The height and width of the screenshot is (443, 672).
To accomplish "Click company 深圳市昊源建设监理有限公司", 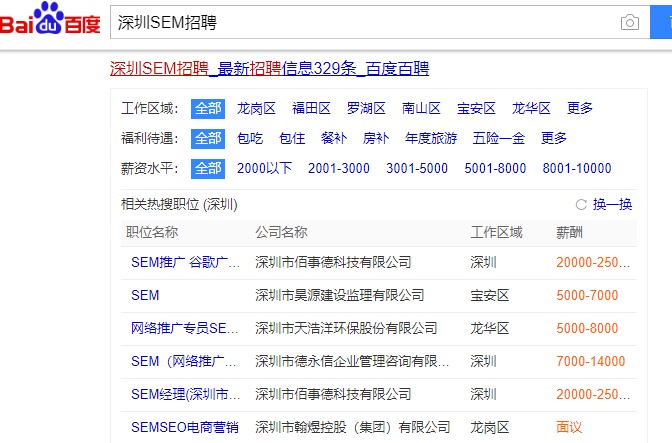I will (x=339, y=296).
